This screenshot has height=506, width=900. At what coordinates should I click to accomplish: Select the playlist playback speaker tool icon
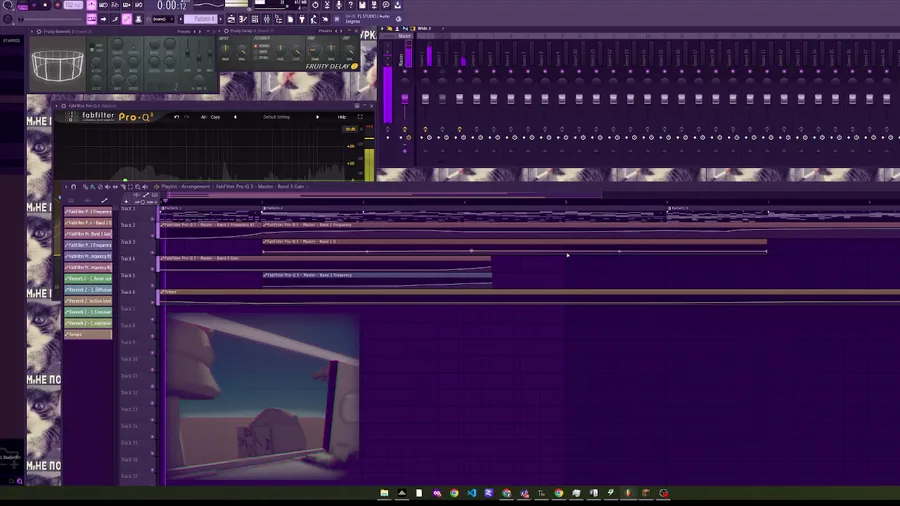click(x=145, y=186)
